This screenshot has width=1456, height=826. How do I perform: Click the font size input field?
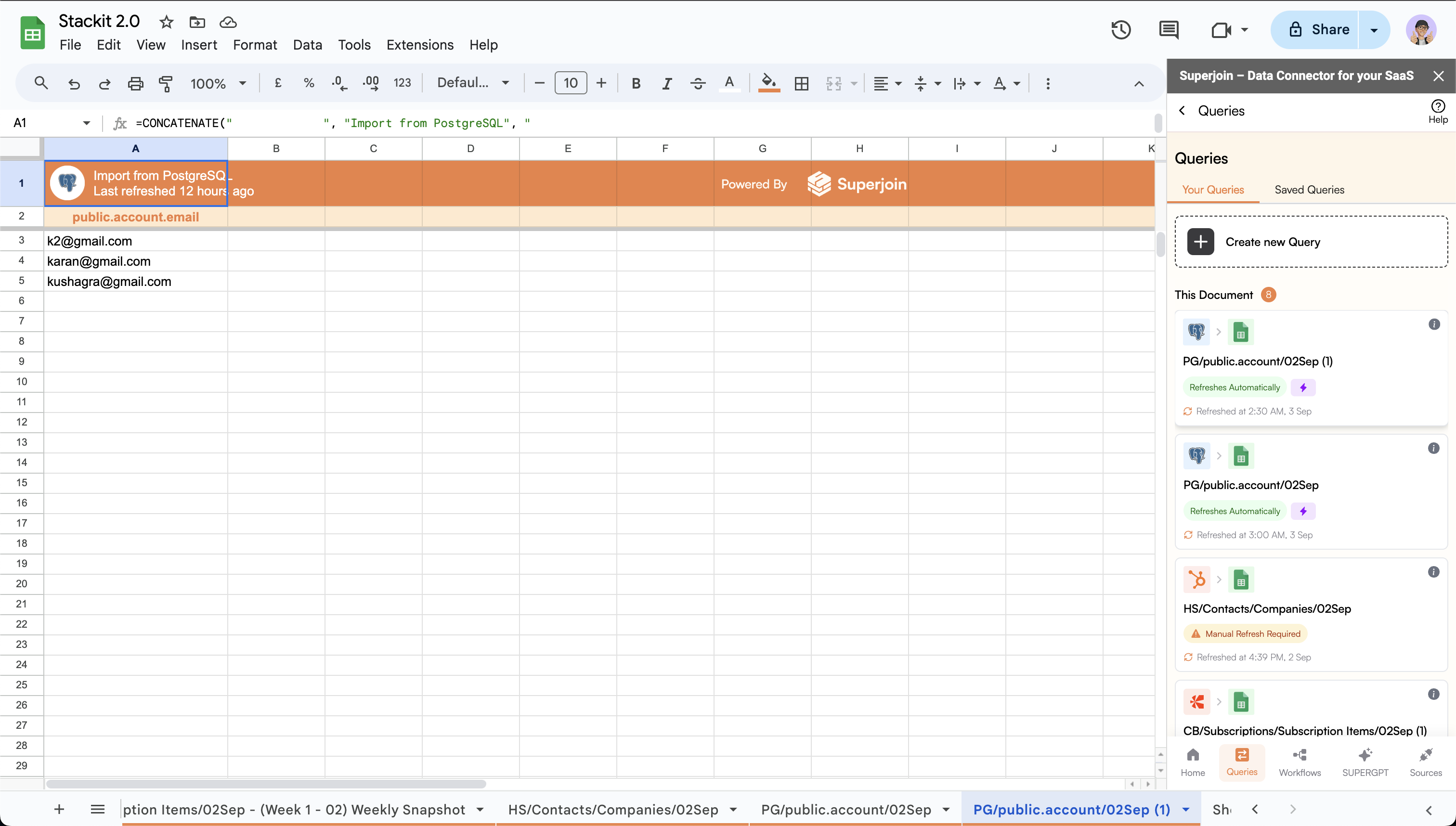(570, 83)
